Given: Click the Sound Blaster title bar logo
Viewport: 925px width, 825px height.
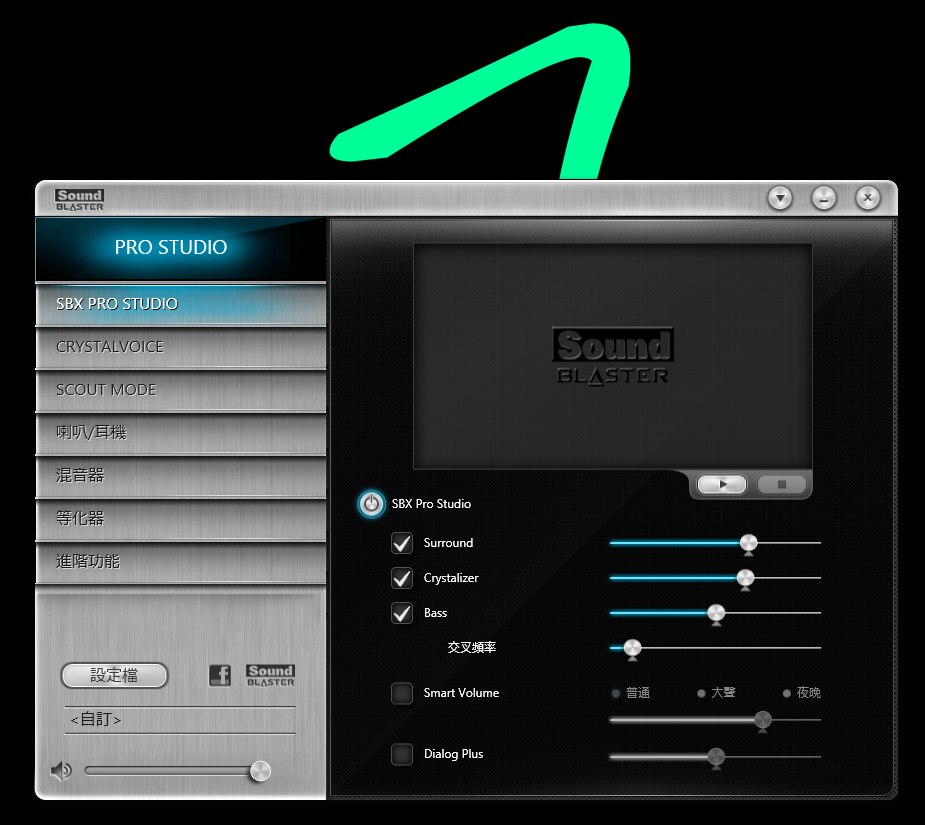Looking at the screenshot, I should click(x=80, y=200).
